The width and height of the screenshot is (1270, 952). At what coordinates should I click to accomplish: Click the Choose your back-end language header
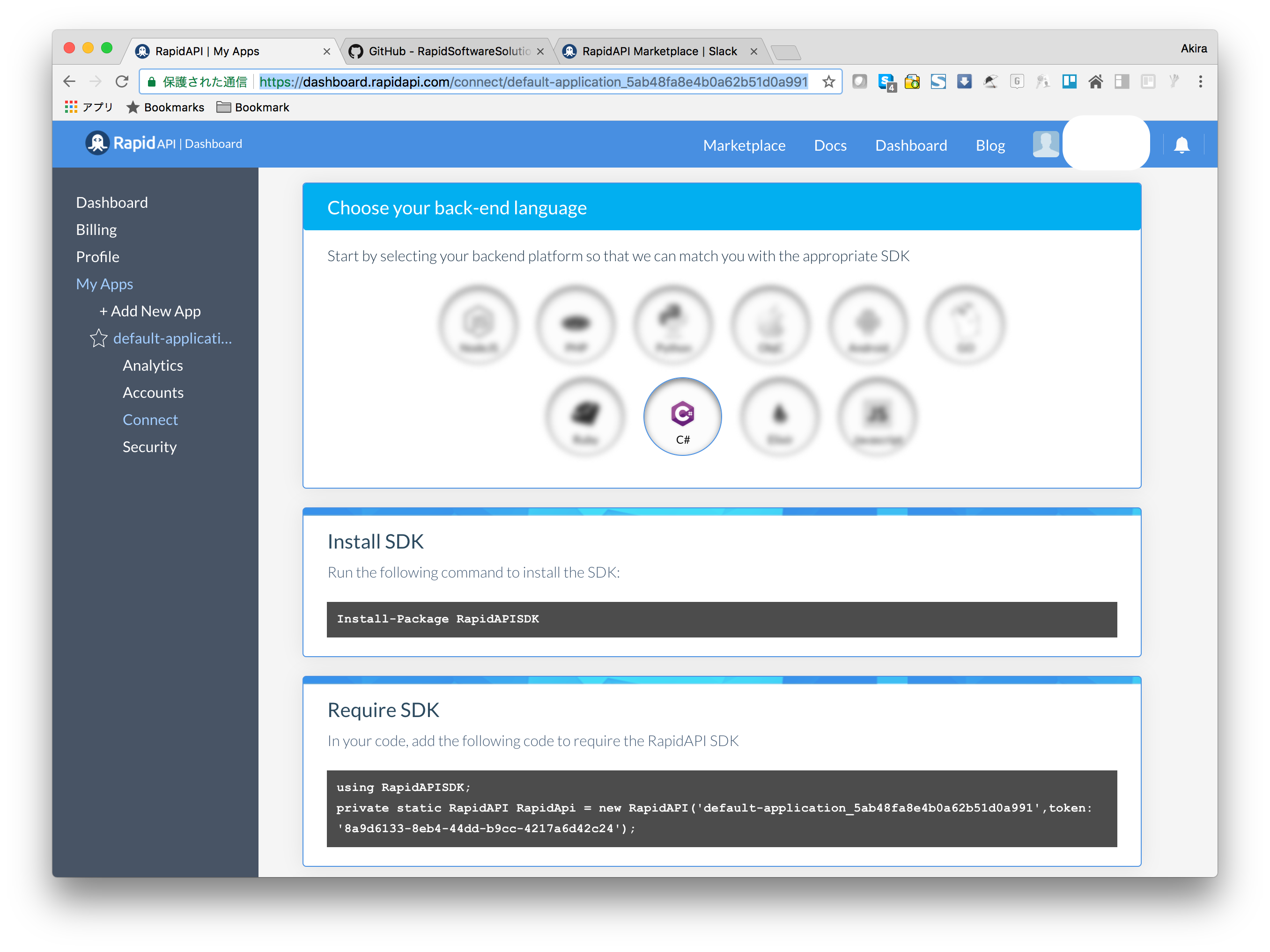click(722, 207)
